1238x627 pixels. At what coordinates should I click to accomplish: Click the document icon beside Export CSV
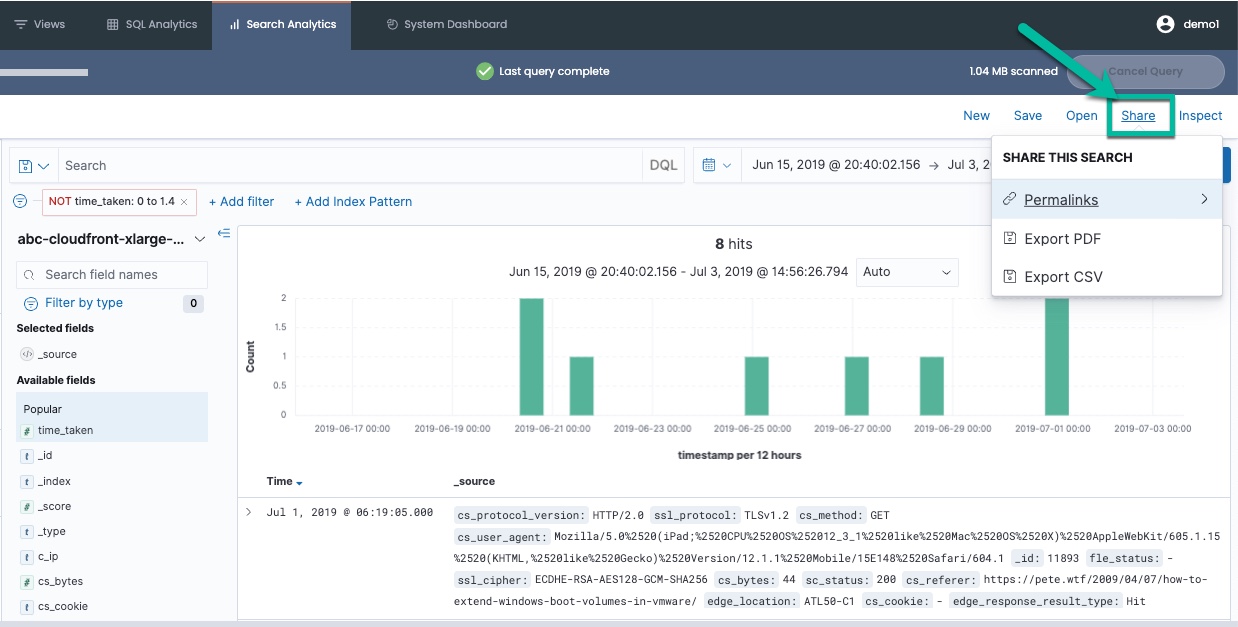point(1010,277)
